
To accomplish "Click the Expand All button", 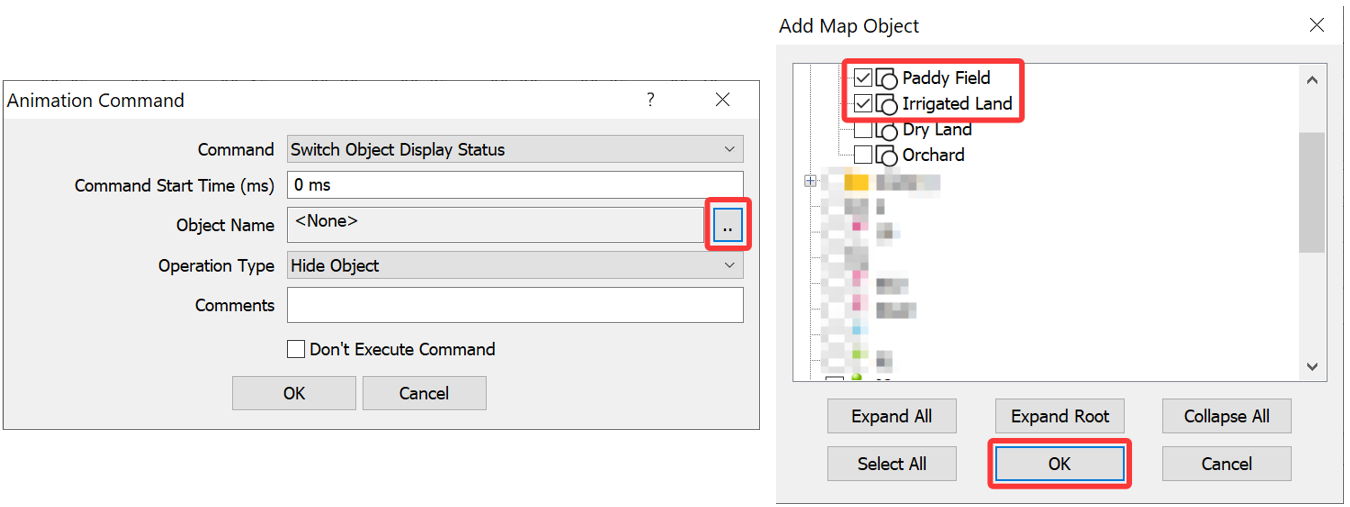I will click(892, 416).
